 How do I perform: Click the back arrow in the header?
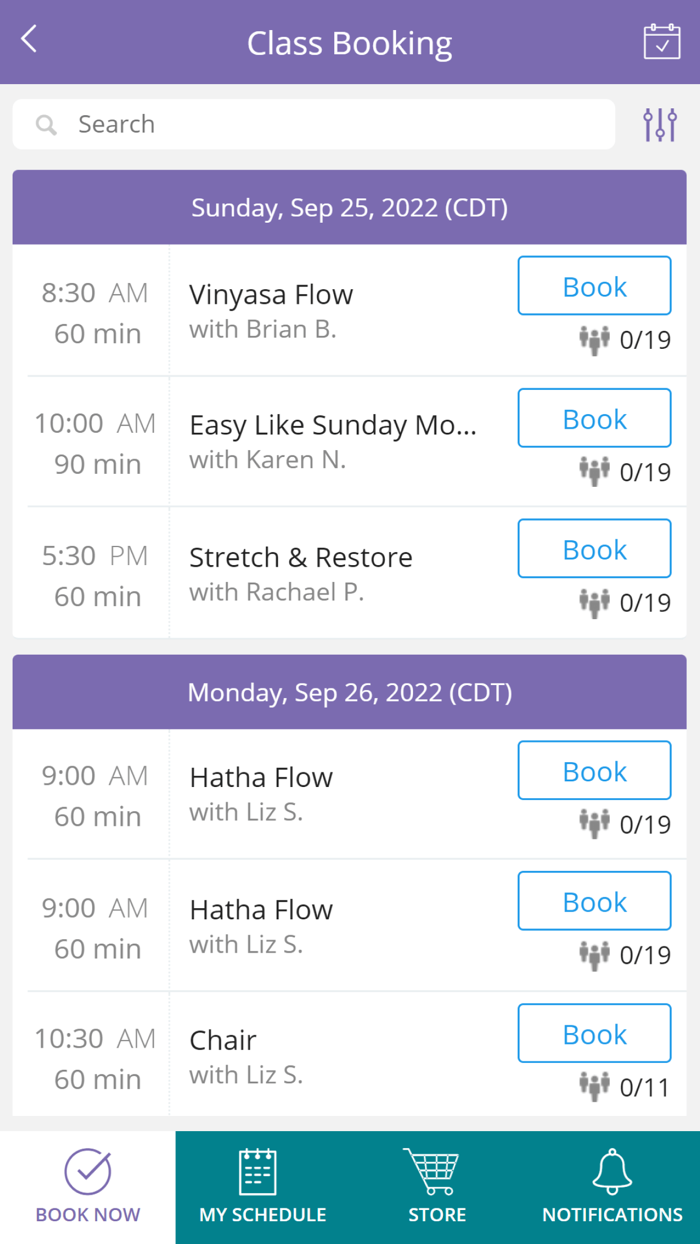point(27,39)
